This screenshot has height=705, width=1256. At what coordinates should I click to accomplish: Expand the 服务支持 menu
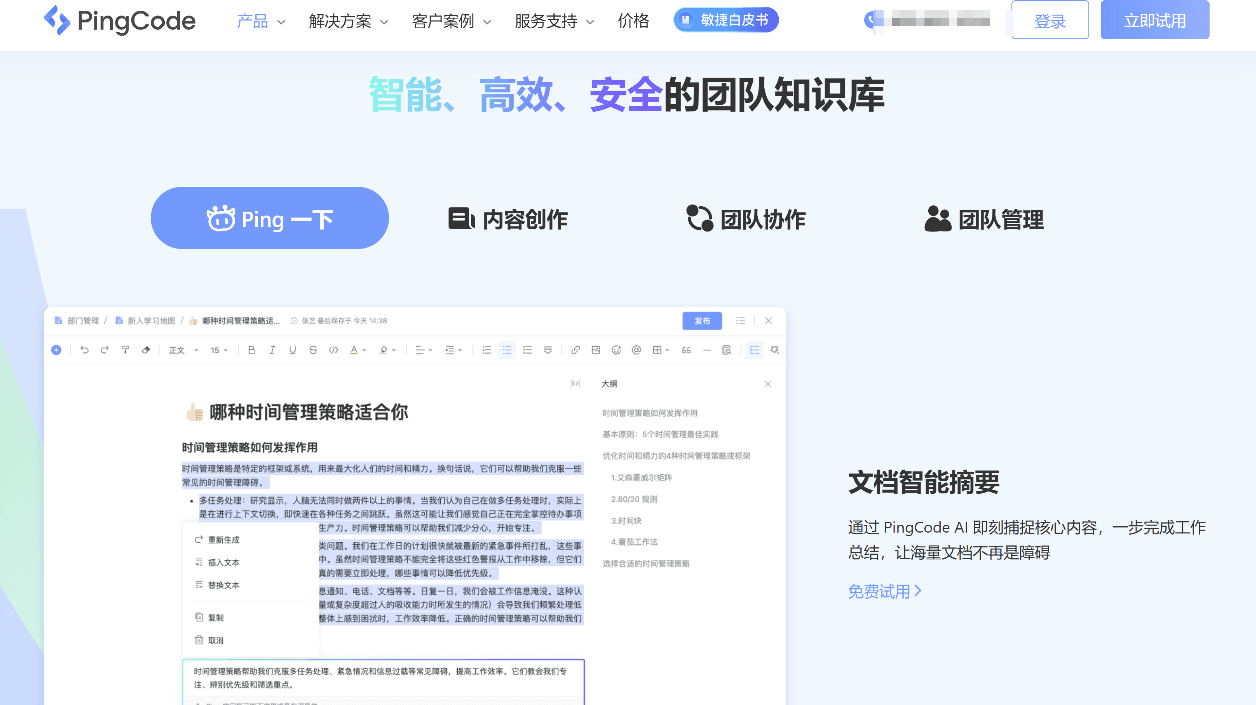[x=555, y=21]
